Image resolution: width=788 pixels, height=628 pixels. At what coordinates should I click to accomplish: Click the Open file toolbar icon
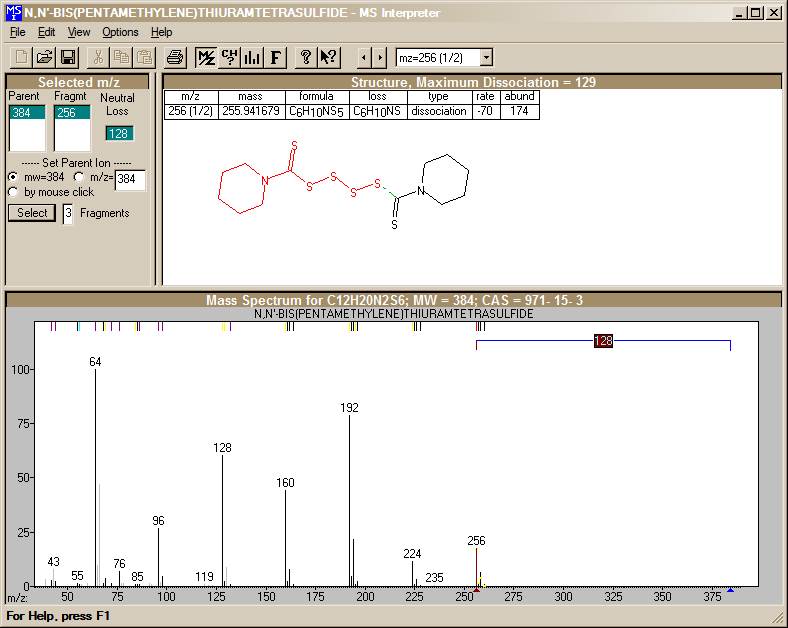44,57
